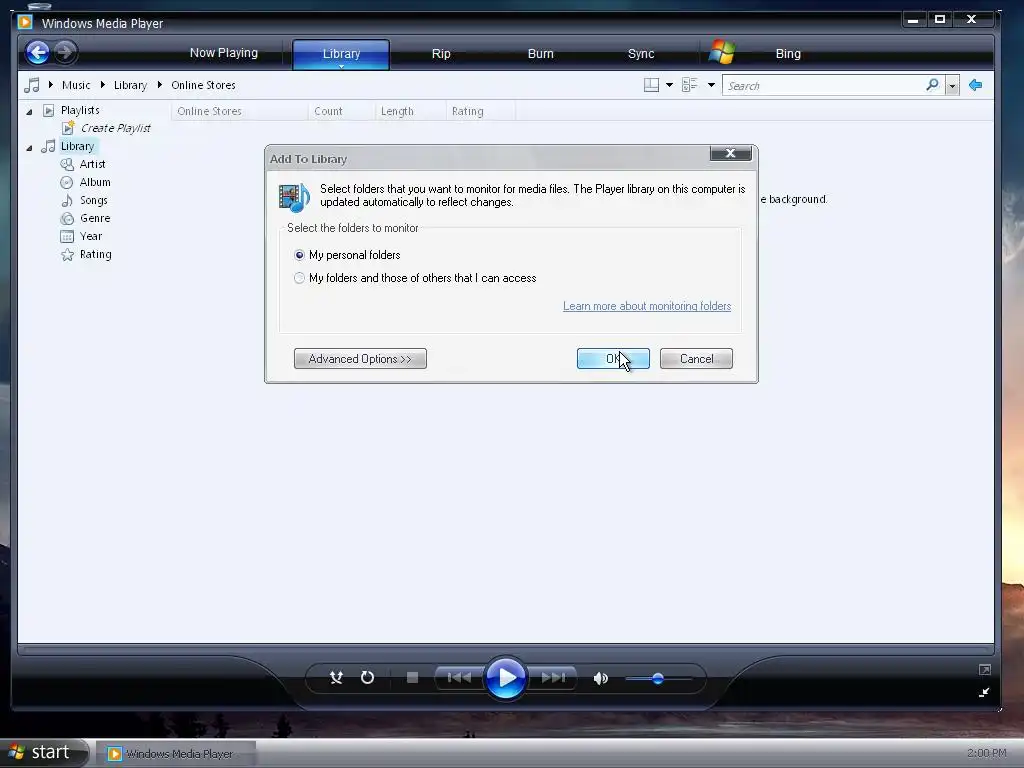
Task: Click the Layout options icon
Action: coord(651,86)
